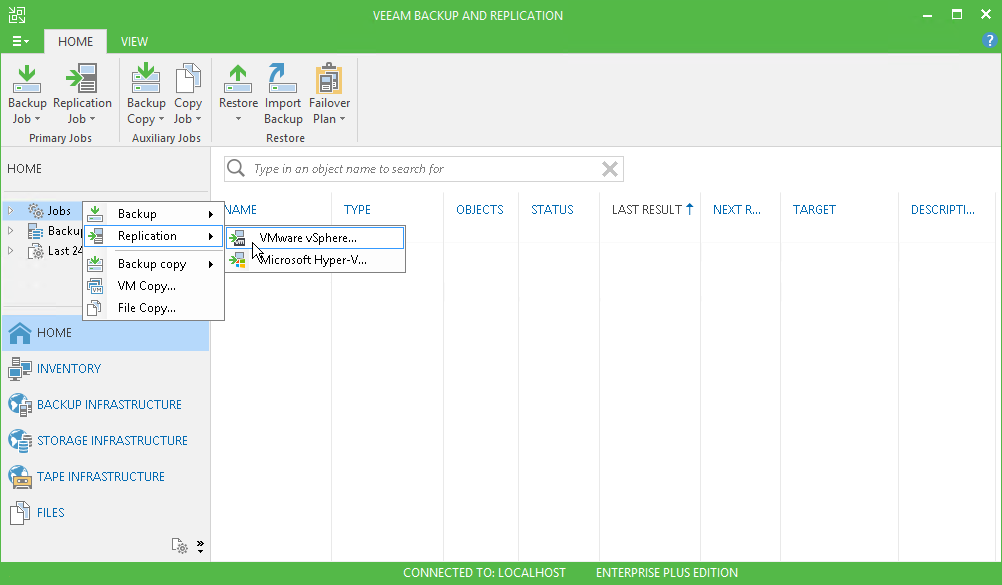Click the VM Copy menu icon

coord(95,286)
